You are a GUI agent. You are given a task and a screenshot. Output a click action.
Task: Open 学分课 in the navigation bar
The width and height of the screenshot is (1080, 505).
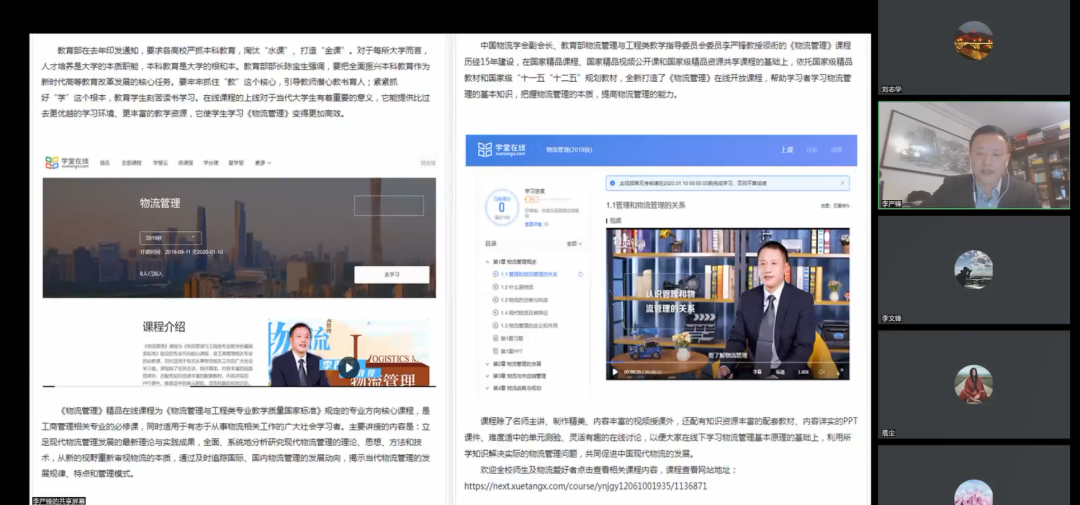point(210,163)
